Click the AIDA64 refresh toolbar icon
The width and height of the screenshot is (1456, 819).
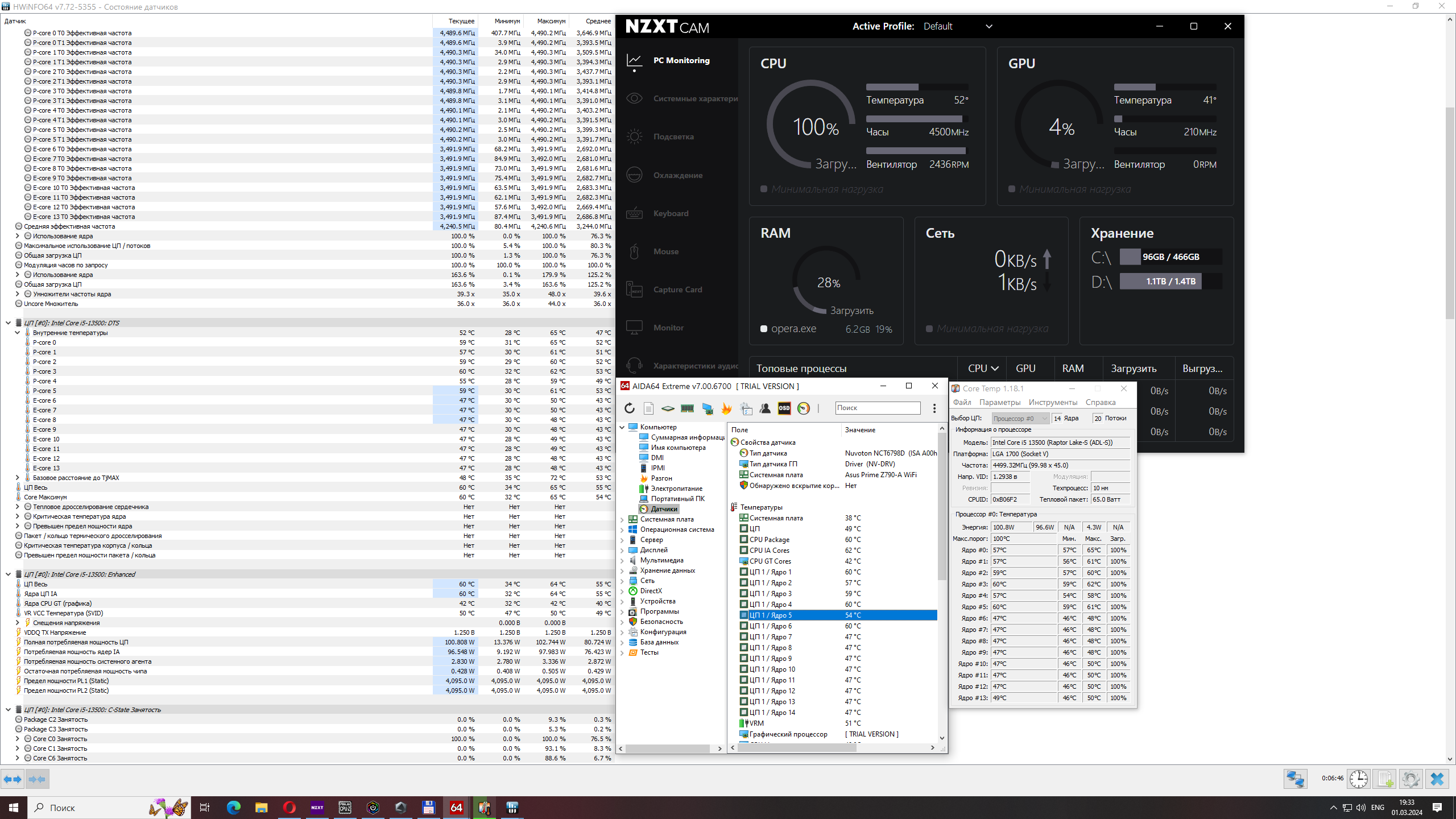coord(629,408)
